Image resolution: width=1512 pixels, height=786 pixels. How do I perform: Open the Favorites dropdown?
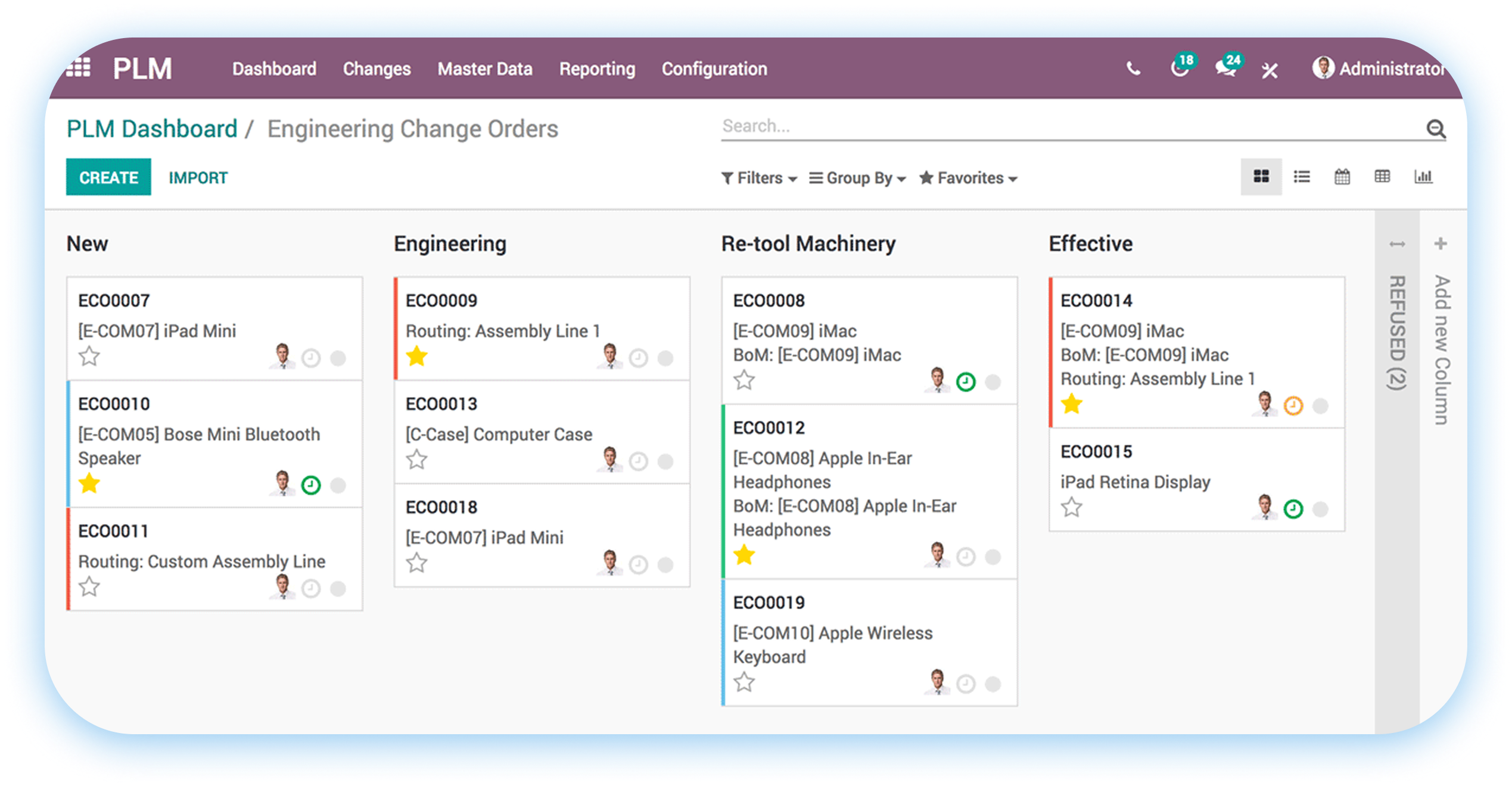coord(968,178)
